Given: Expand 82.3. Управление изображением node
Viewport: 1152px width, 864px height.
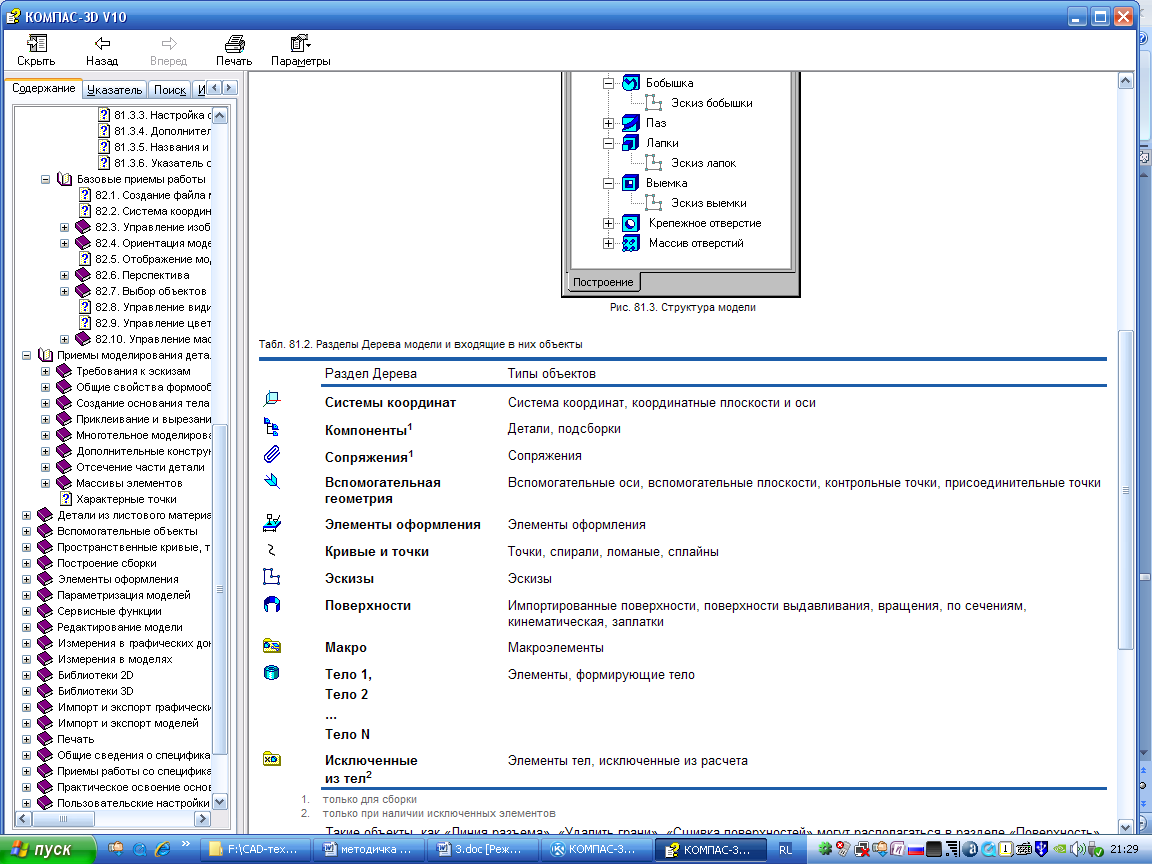Looking at the screenshot, I should [65, 227].
